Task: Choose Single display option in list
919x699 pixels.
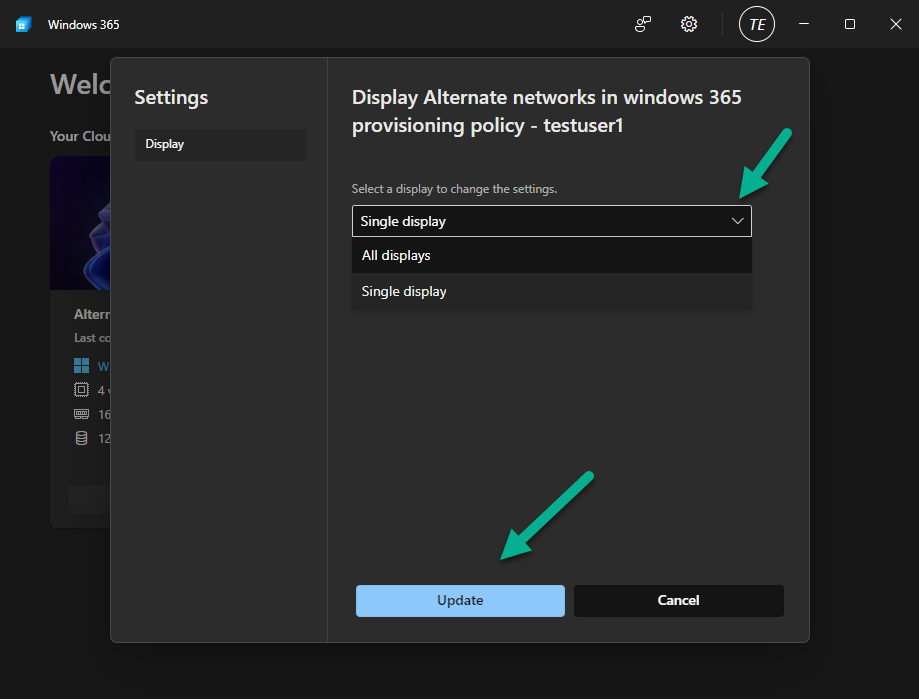Action: pos(552,291)
